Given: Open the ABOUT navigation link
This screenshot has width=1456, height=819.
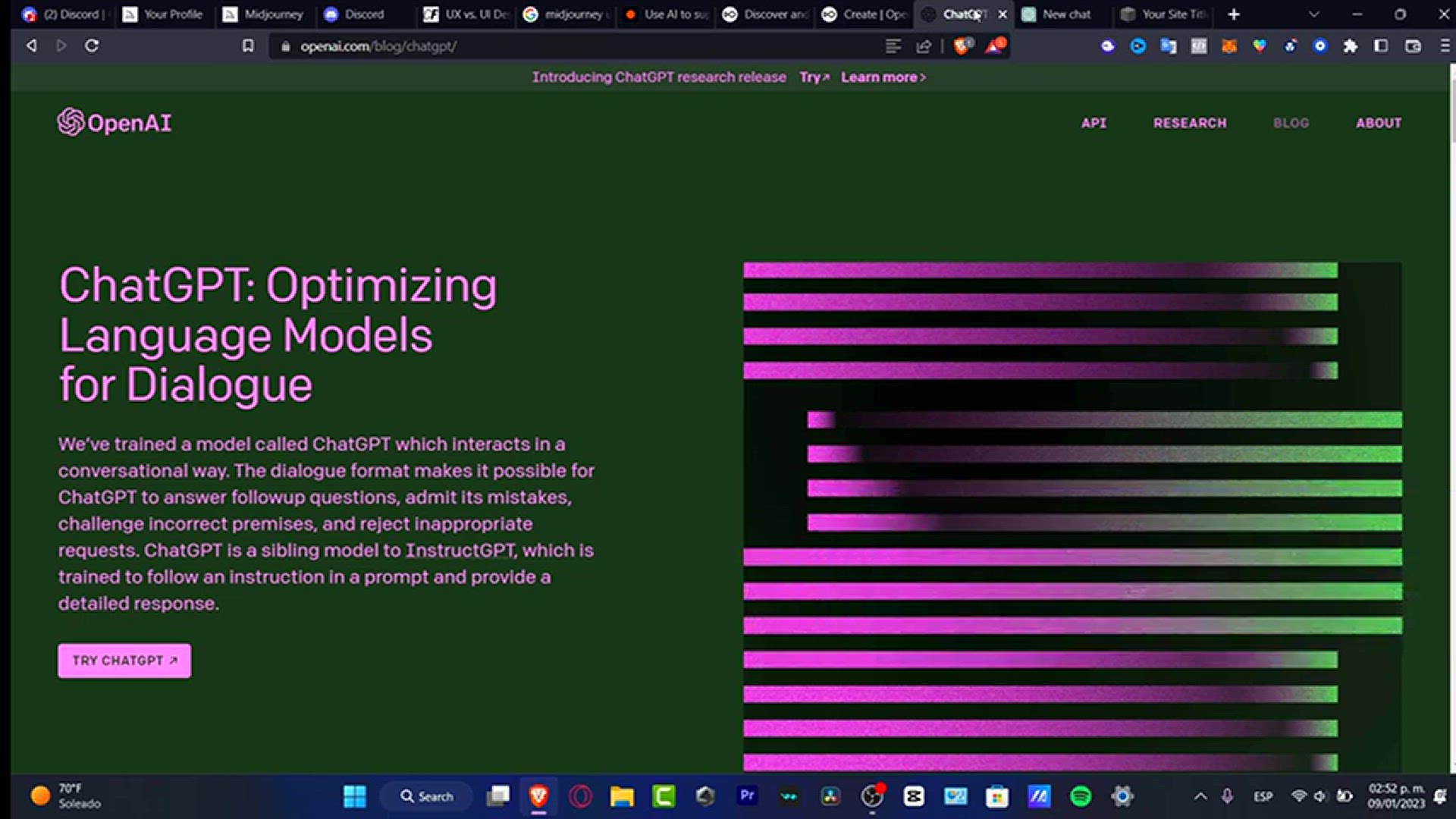Looking at the screenshot, I should click(1379, 123).
